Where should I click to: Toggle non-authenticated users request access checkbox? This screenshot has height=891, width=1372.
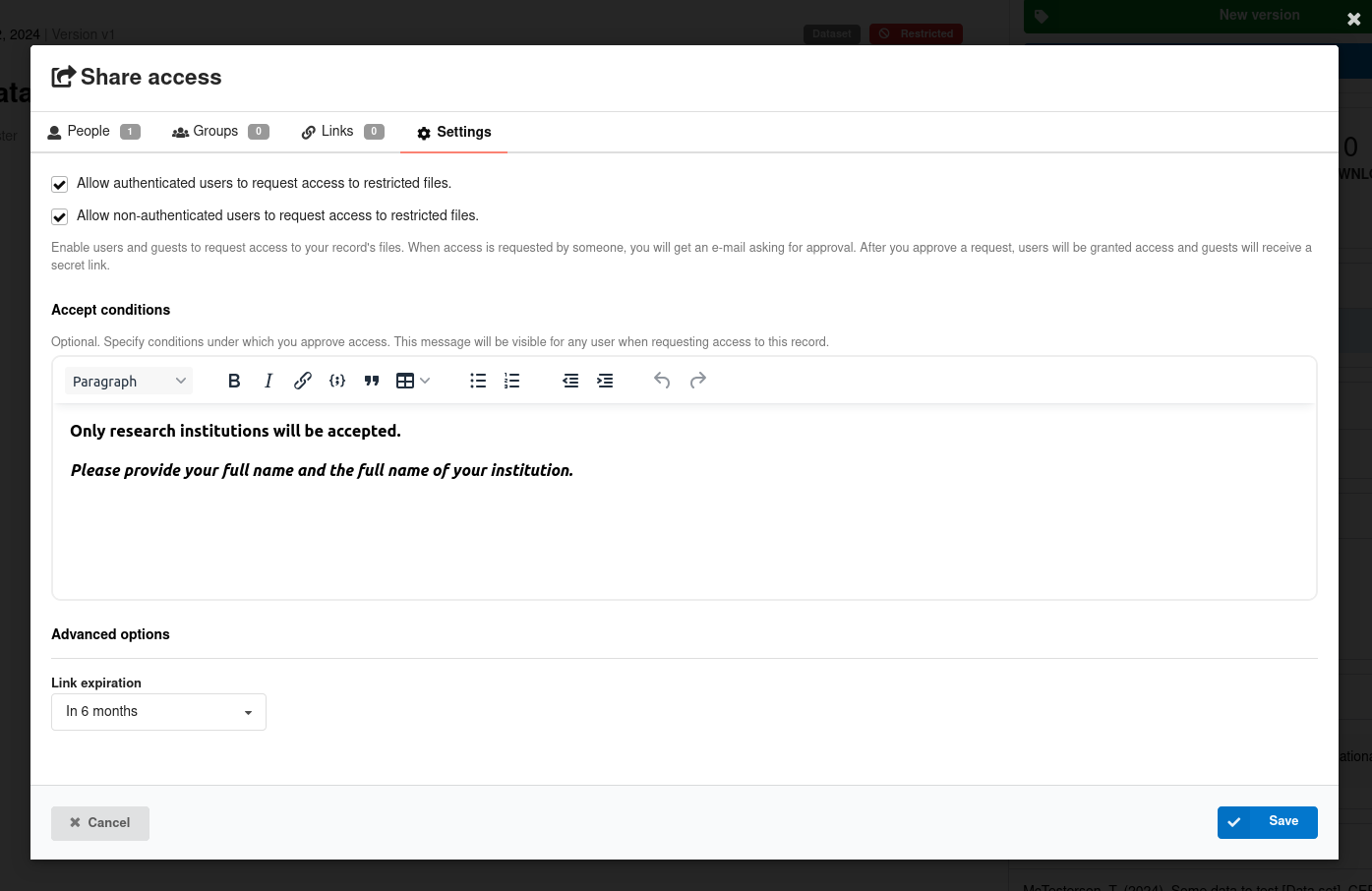pos(59,216)
